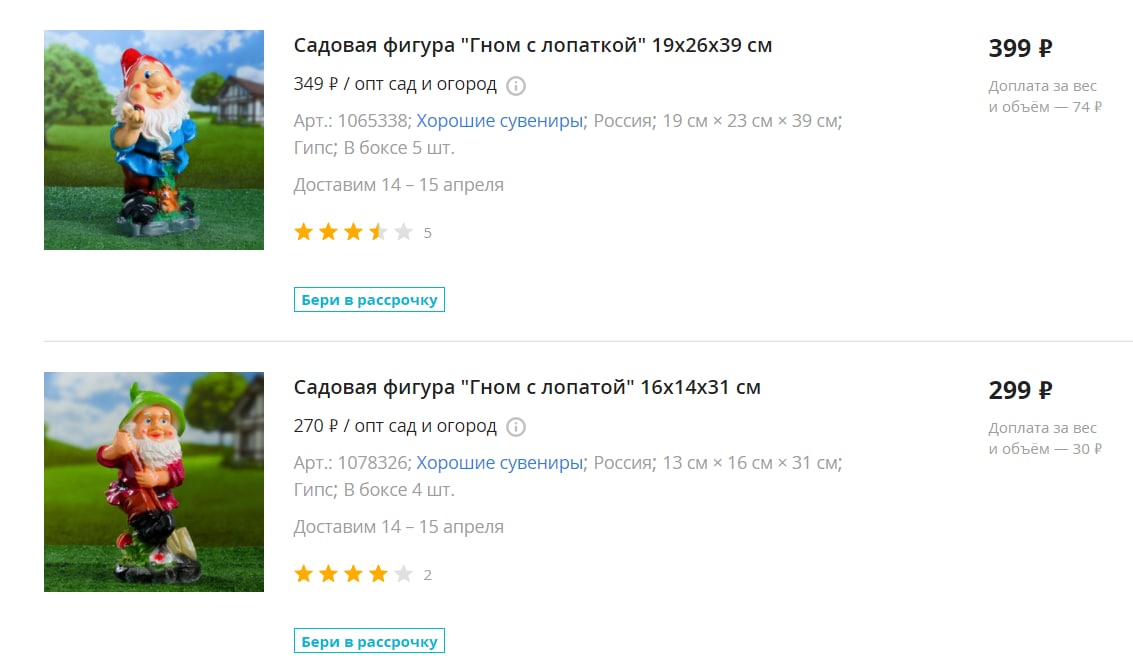1133x667 pixels.
Task: Click the empty gray star in the second gnome's rating
Action: click(403, 574)
